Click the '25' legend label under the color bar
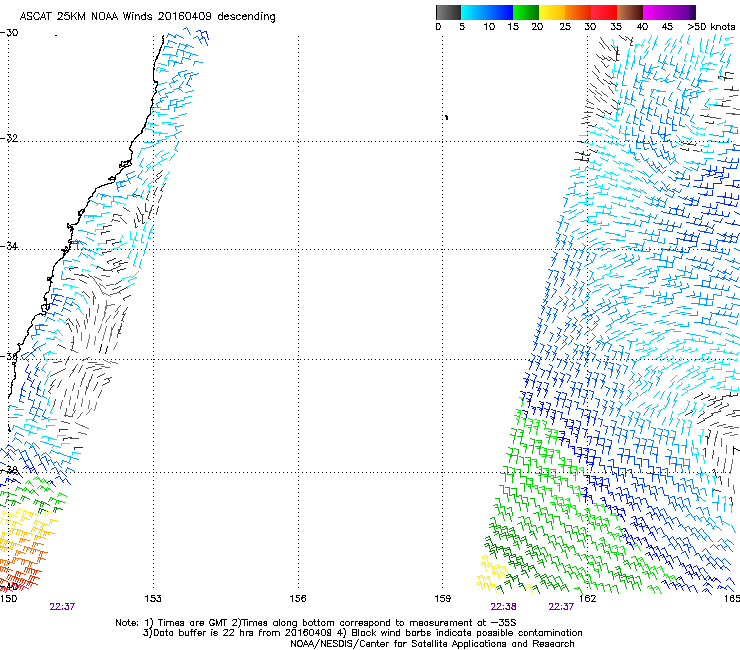Screen dimensions: 740x650 [x=565, y=27]
